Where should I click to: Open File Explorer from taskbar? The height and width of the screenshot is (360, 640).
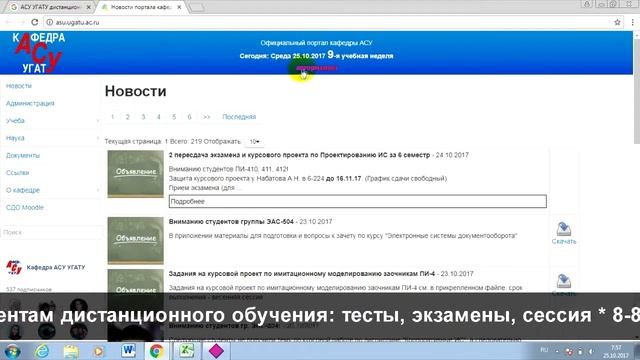[71, 351]
